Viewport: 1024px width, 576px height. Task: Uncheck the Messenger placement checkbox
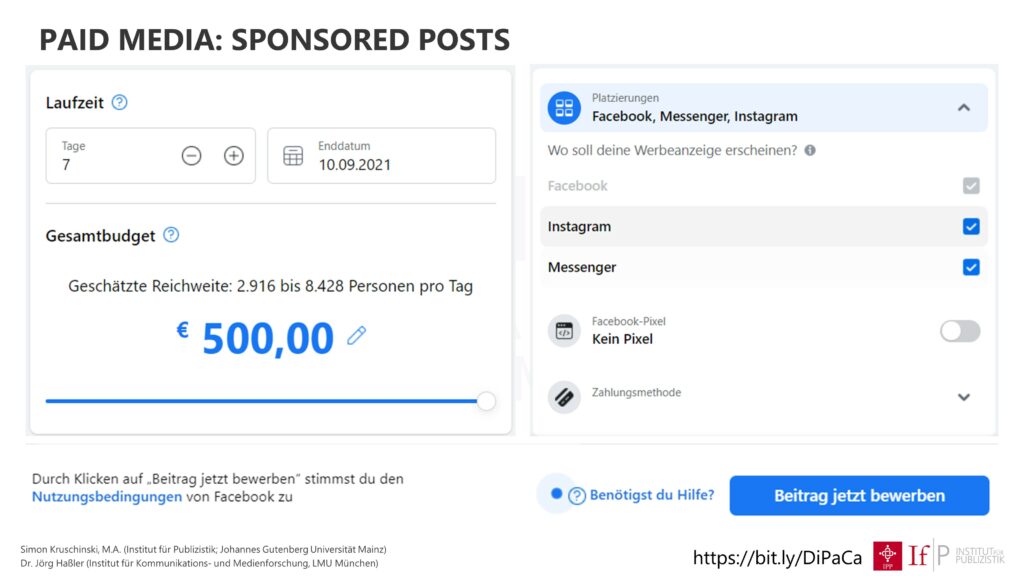coord(971,267)
